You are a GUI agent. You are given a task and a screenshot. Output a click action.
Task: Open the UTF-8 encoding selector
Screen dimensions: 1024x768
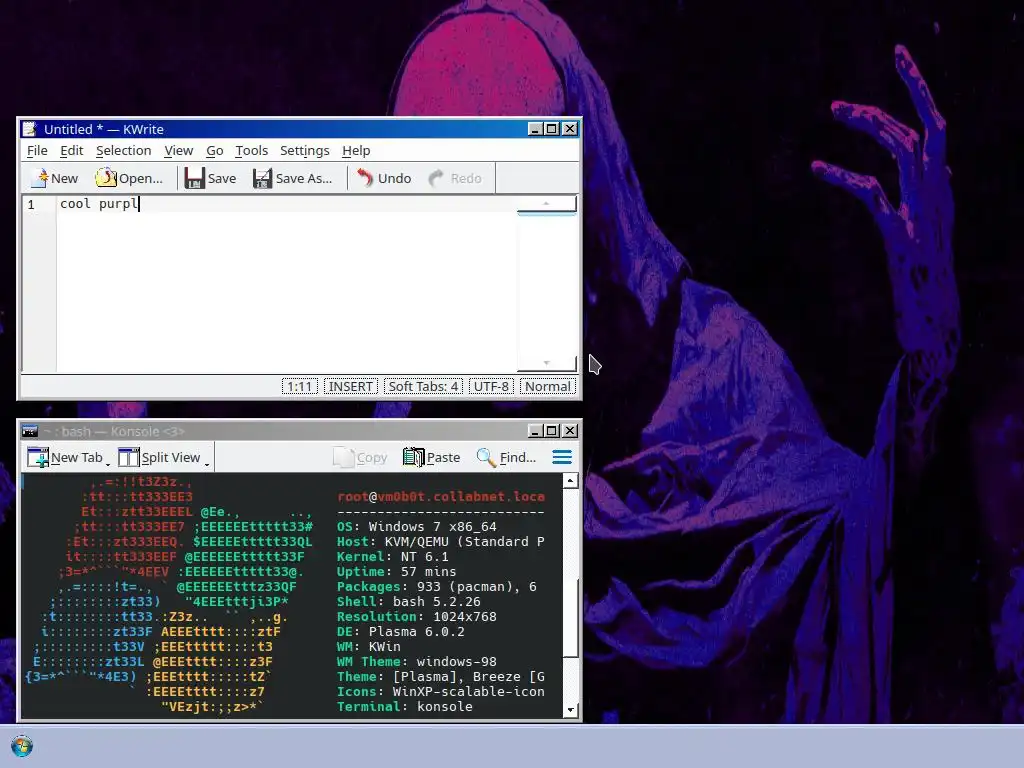pyautogui.click(x=491, y=387)
